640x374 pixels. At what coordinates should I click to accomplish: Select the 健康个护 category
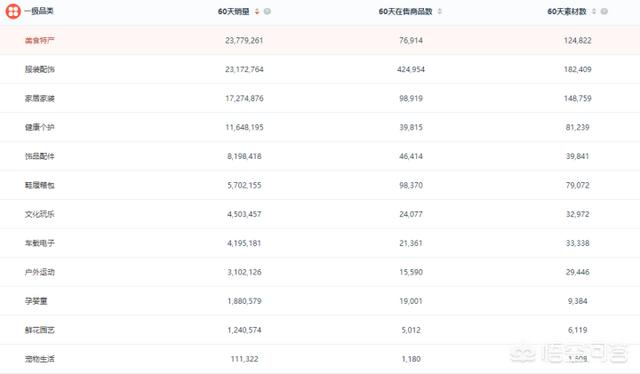coord(40,127)
